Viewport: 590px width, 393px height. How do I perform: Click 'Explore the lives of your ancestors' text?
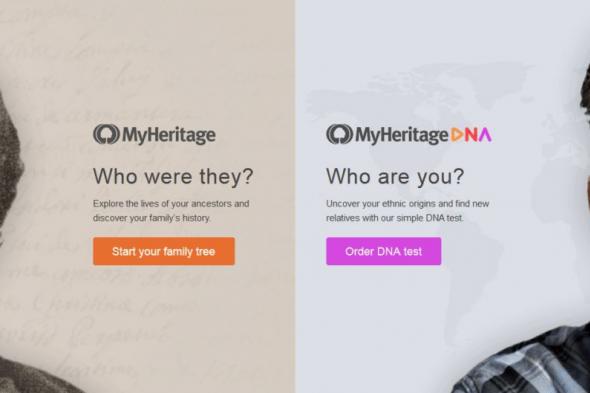pos(171,204)
